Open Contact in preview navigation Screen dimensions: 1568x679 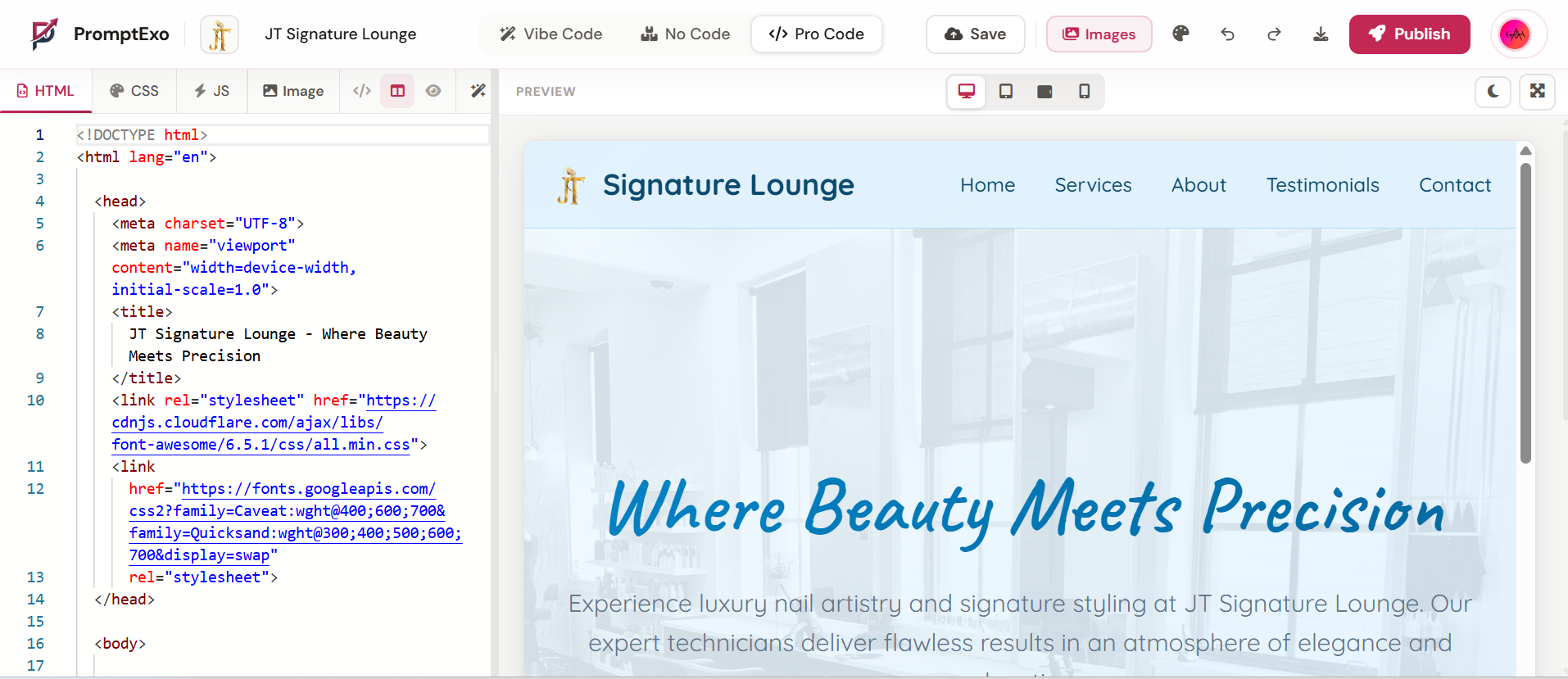click(x=1455, y=185)
